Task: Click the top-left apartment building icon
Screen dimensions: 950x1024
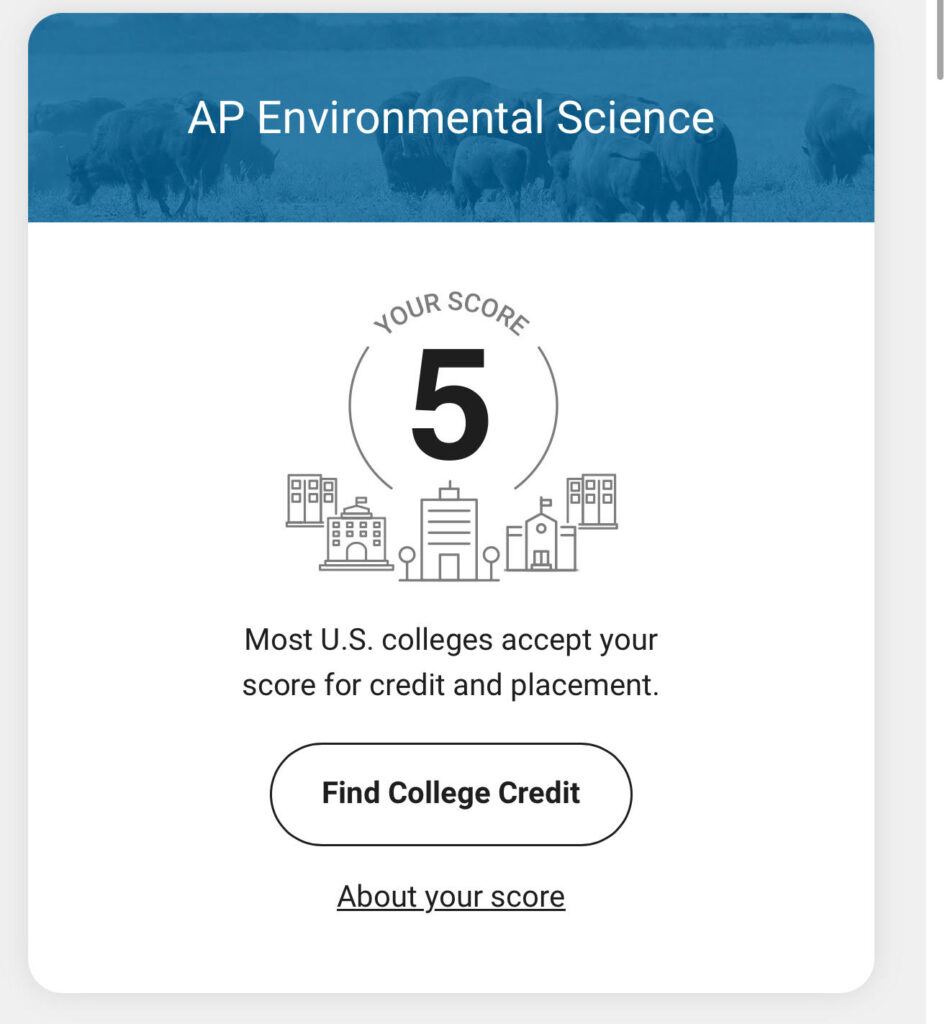Action: pos(311,500)
